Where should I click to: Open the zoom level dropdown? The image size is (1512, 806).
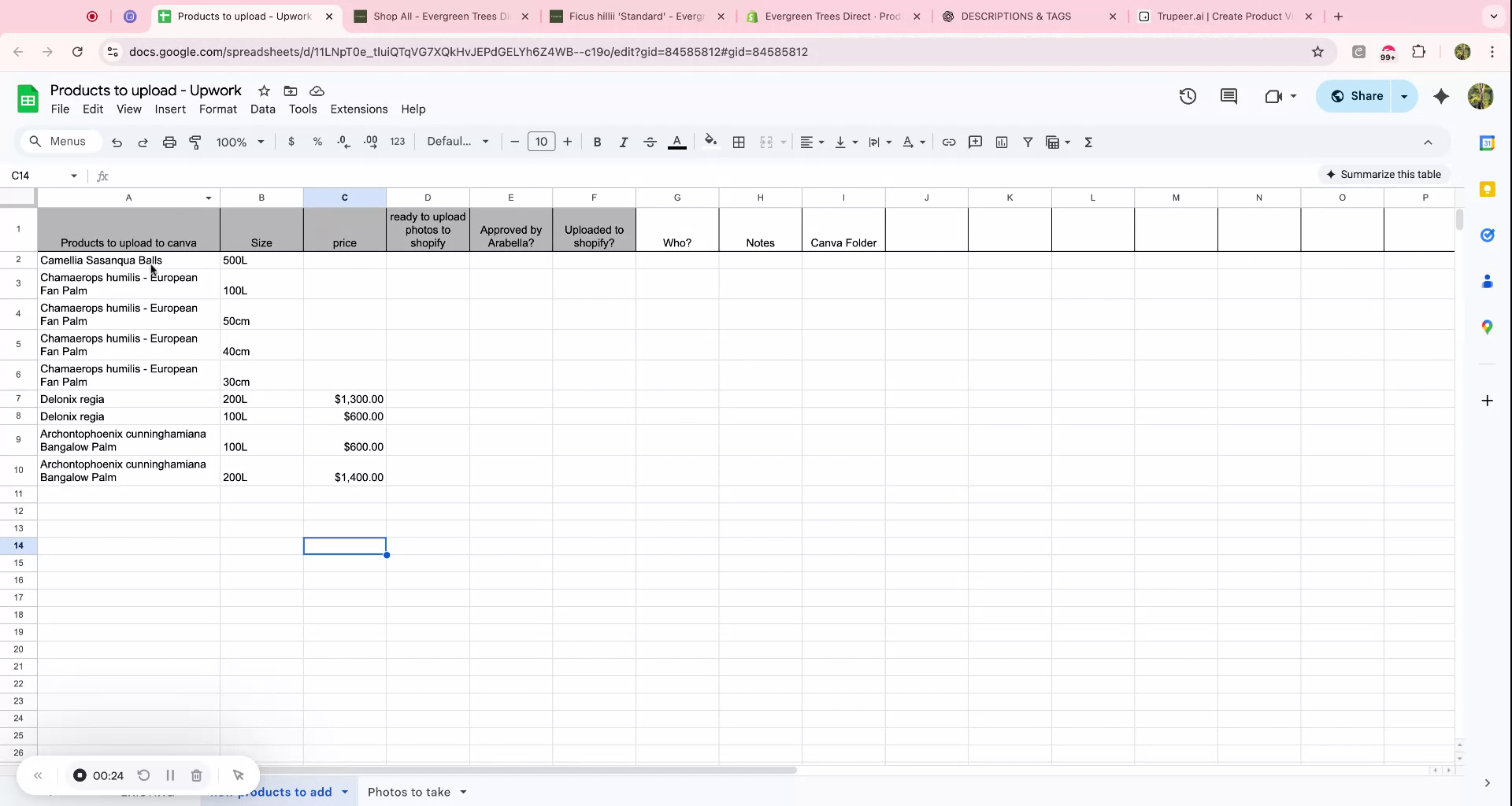click(x=240, y=142)
